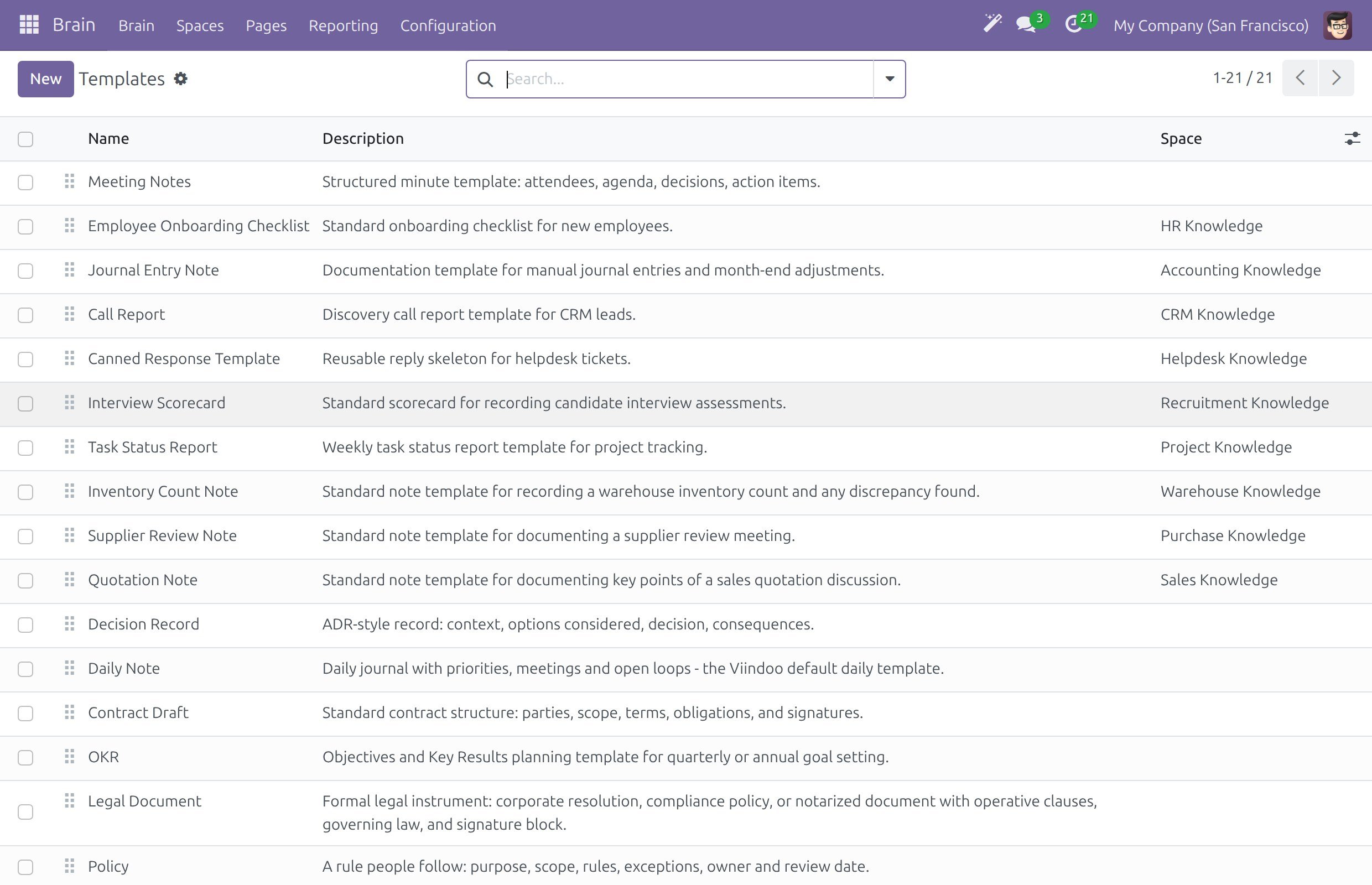Screen dimensions: 1372x885
Task: Grab the drag handle for Daily Note
Action: click(70, 668)
